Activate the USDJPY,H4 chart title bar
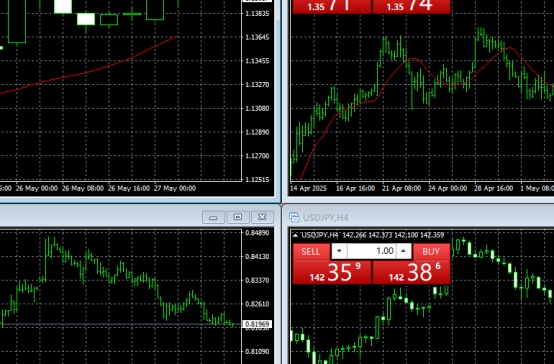This screenshot has height=364, width=554. [x=421, y=217]
